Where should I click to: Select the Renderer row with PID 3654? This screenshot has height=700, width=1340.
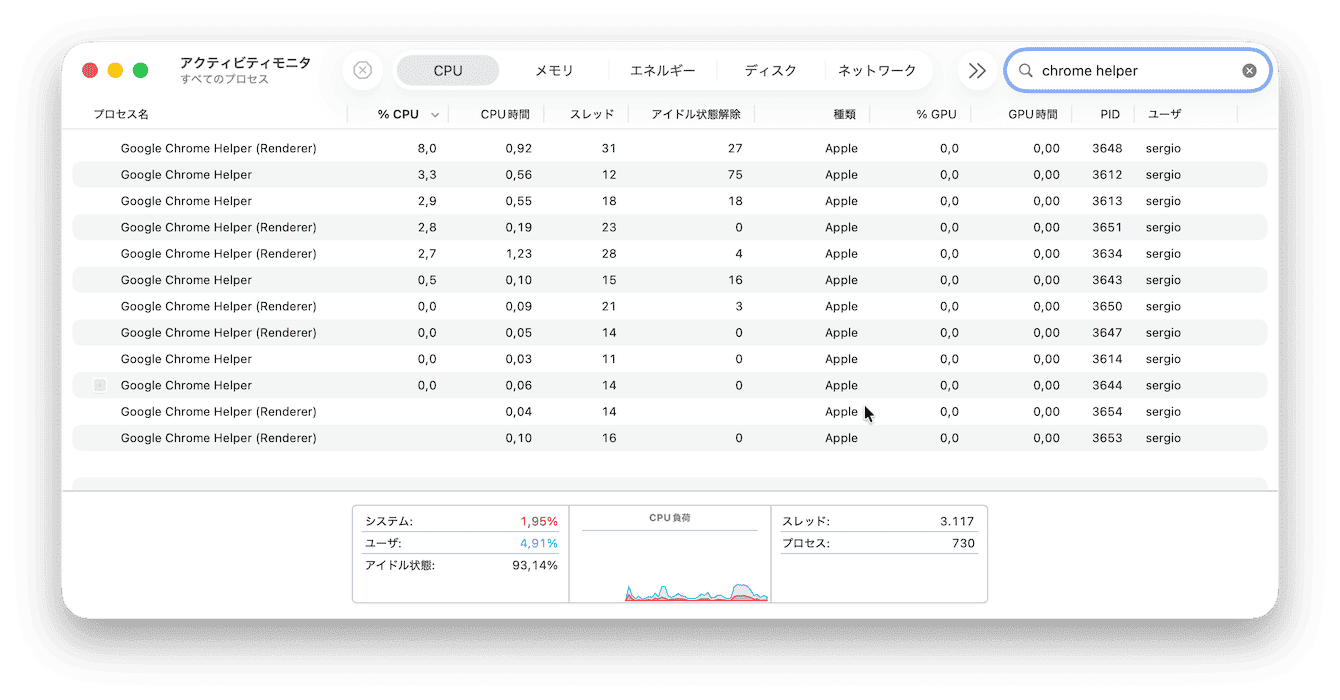coord(670,411)
